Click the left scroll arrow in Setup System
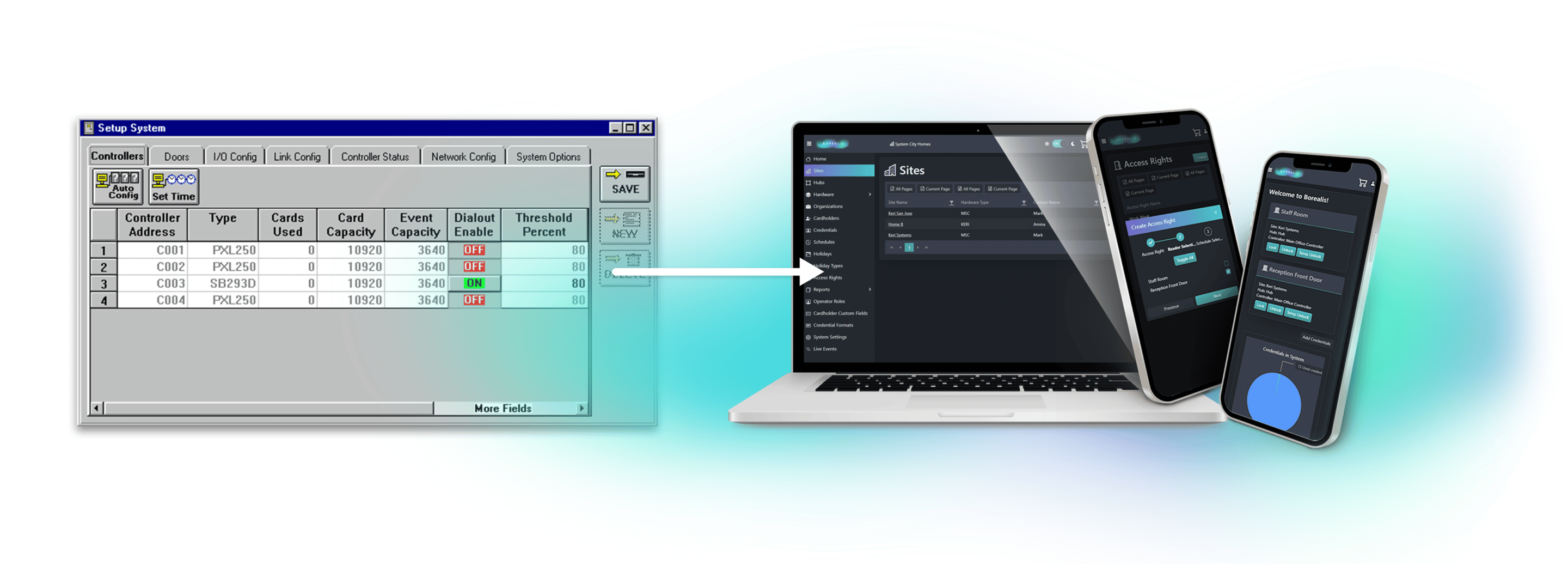Viewport: 1568px width, 564px height. [96, 408]
